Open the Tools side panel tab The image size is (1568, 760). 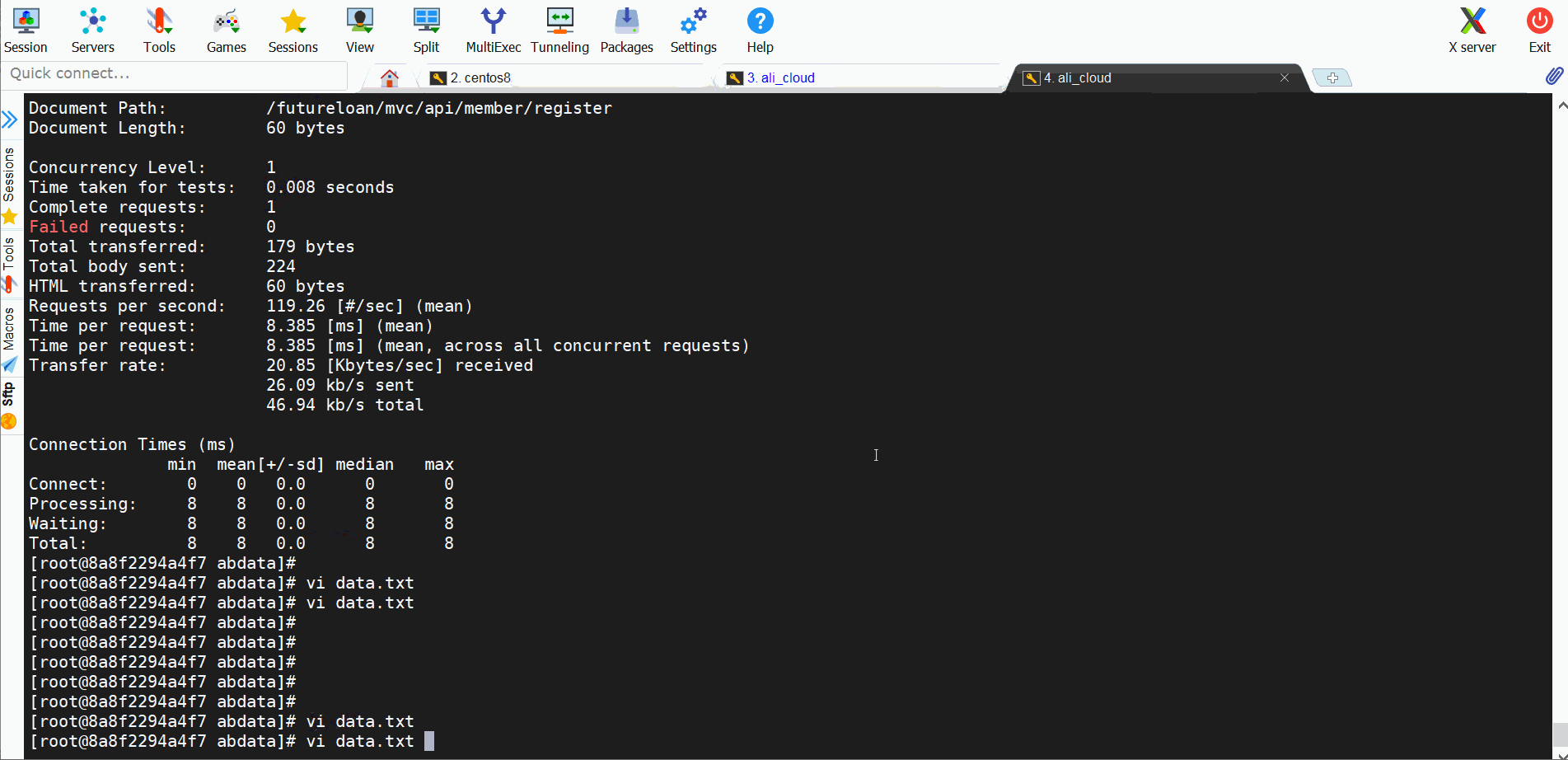[x=10, y=264]
